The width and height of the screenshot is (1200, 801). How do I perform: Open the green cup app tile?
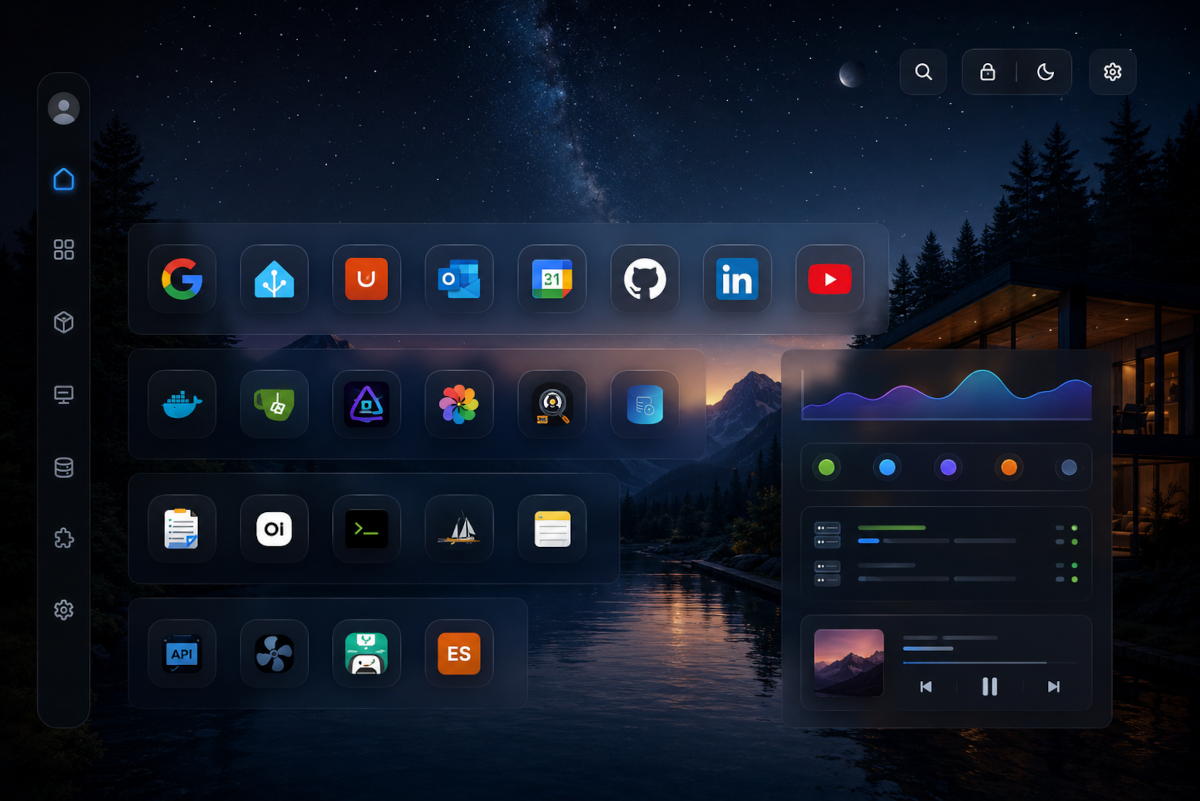coord(274,404)
